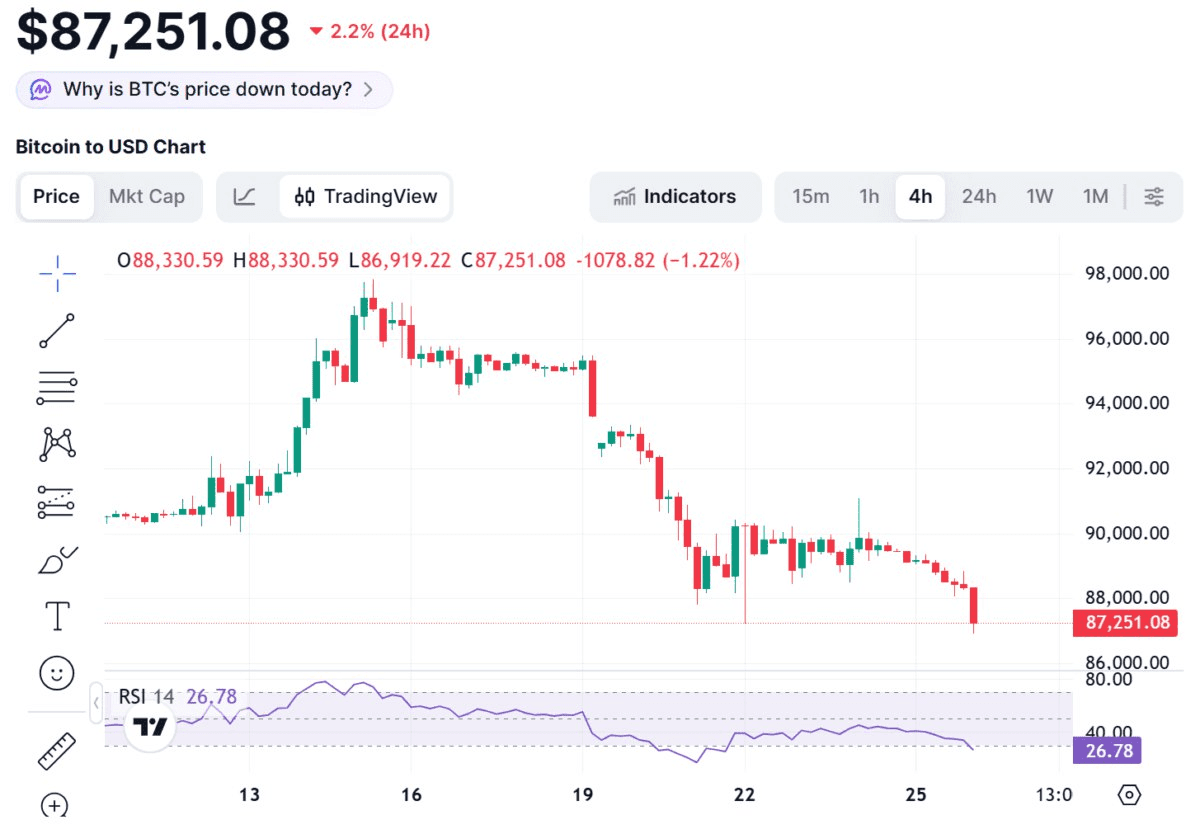Switch to TradingView candlestick chart
Image resolution: width=1200 pixels, height=834 pixels.
pyautogui.click(x=366, y=197)
